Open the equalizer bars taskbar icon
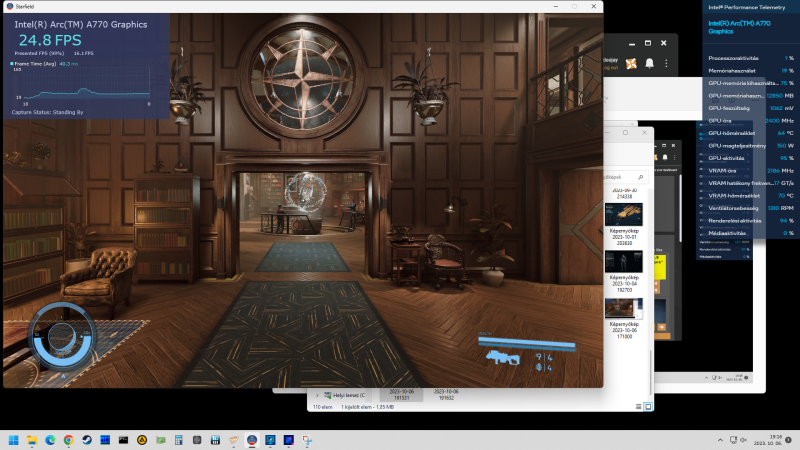 pos(215,440)
